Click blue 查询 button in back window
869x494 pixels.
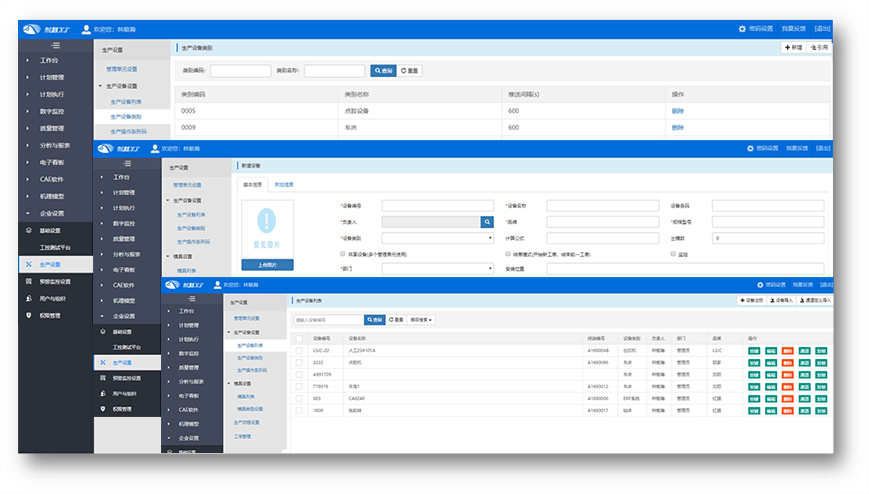pyautogui.click(x=383, y=70)
